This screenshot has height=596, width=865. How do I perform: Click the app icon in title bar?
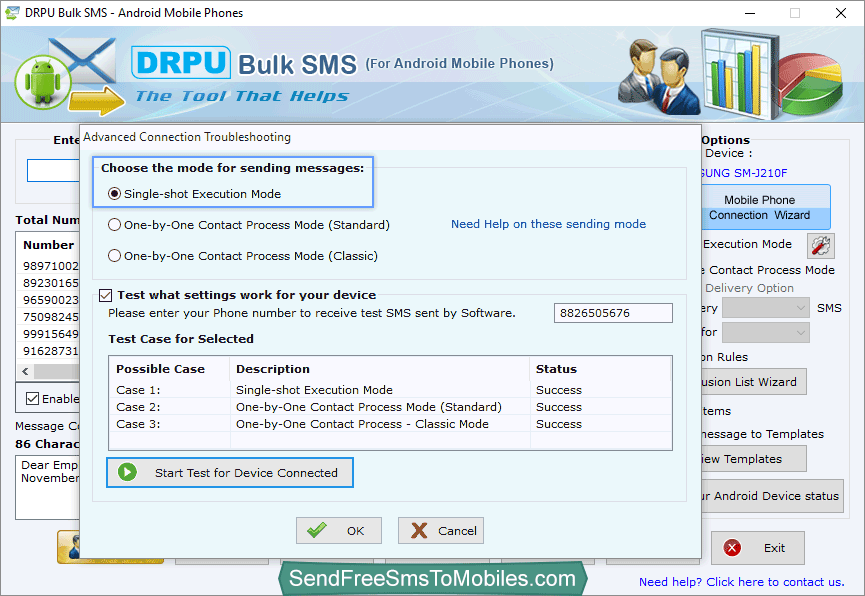click(12, 13)
